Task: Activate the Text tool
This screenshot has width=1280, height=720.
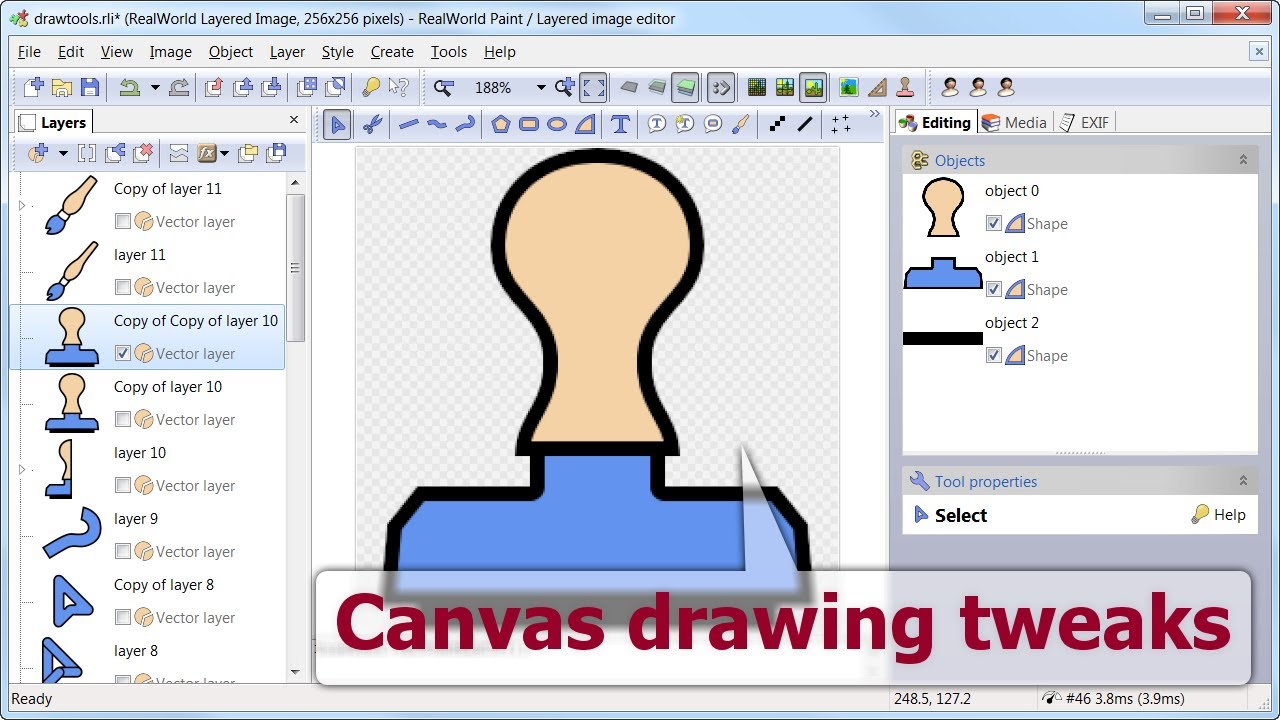Action: (x=620, y=125)
